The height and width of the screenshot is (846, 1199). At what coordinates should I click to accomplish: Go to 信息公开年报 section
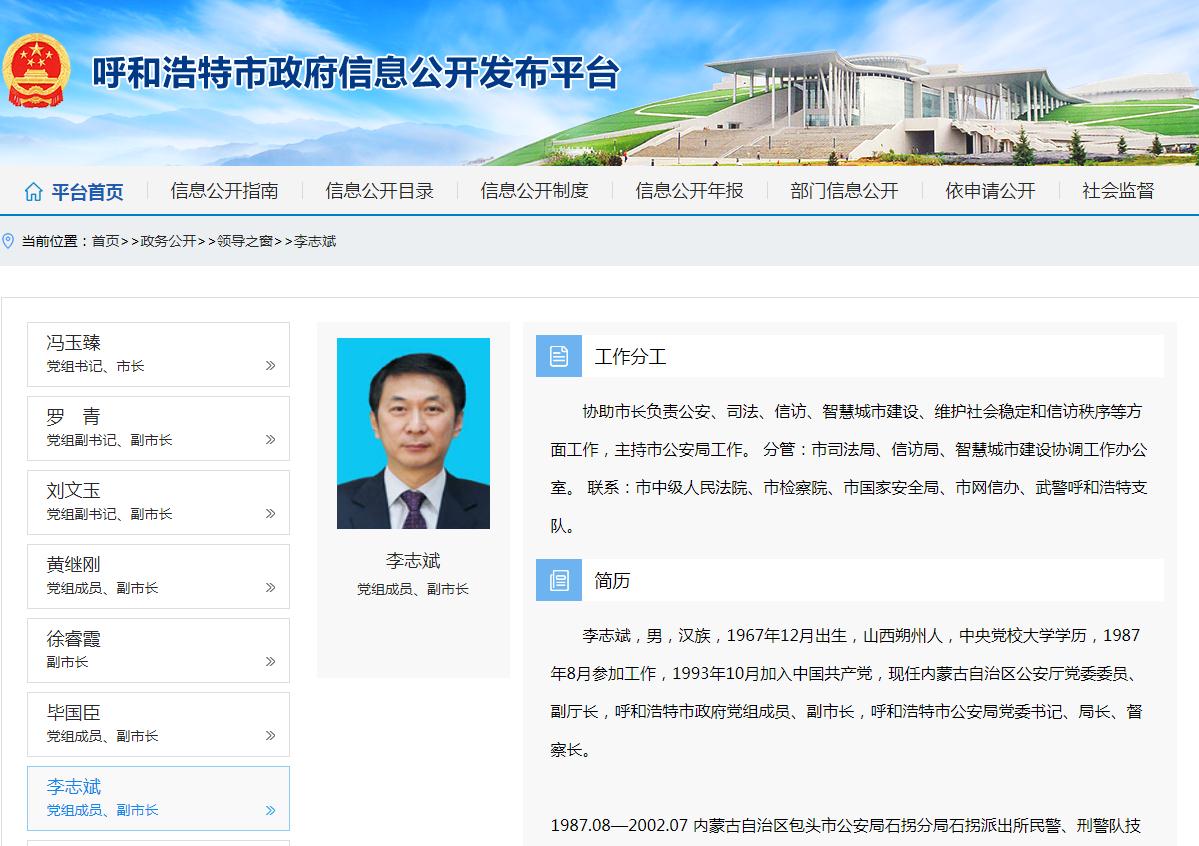point(689,191)
